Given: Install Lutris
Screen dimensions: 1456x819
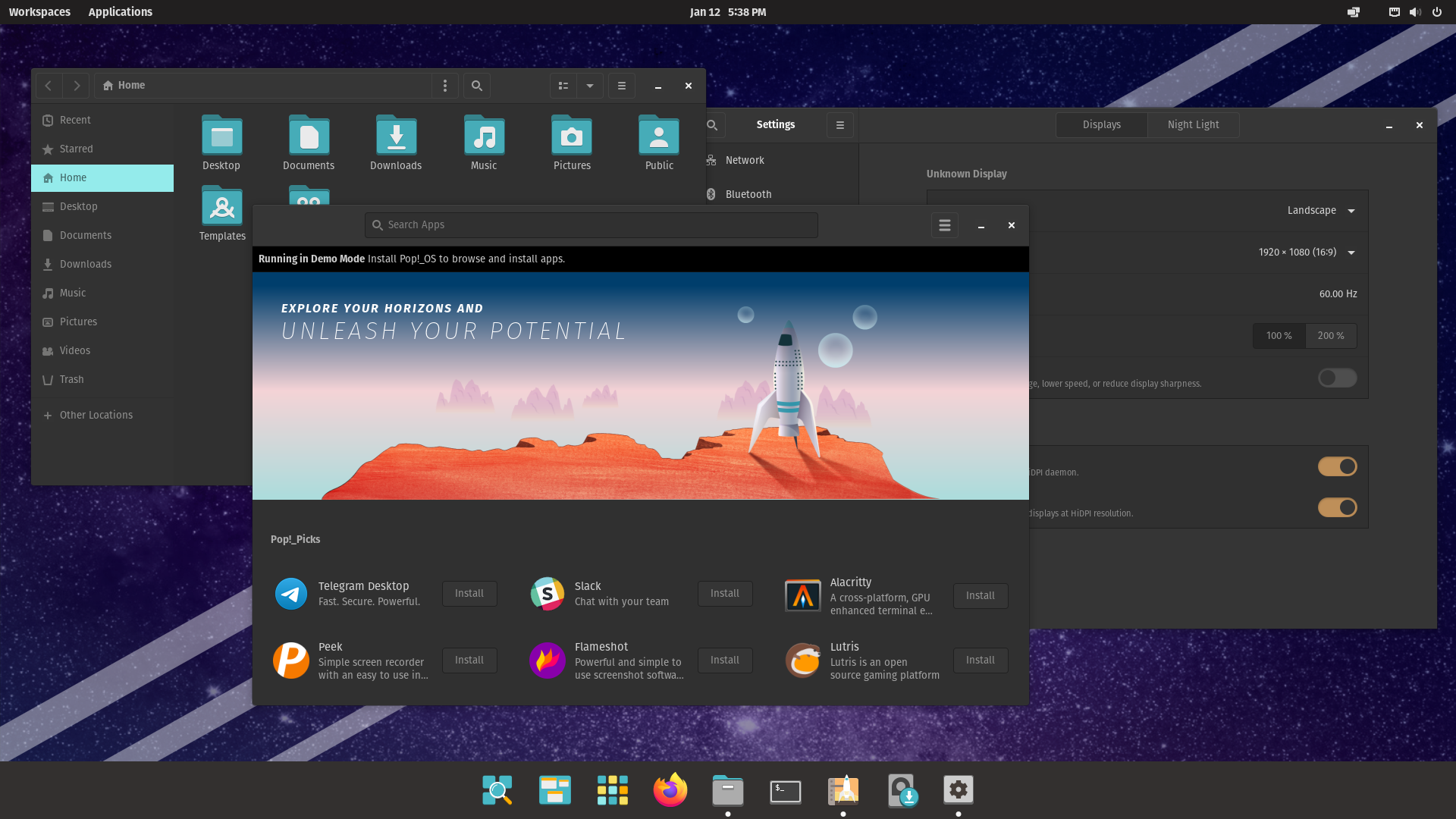Looking at the screenshot, I should coord(981,661).
